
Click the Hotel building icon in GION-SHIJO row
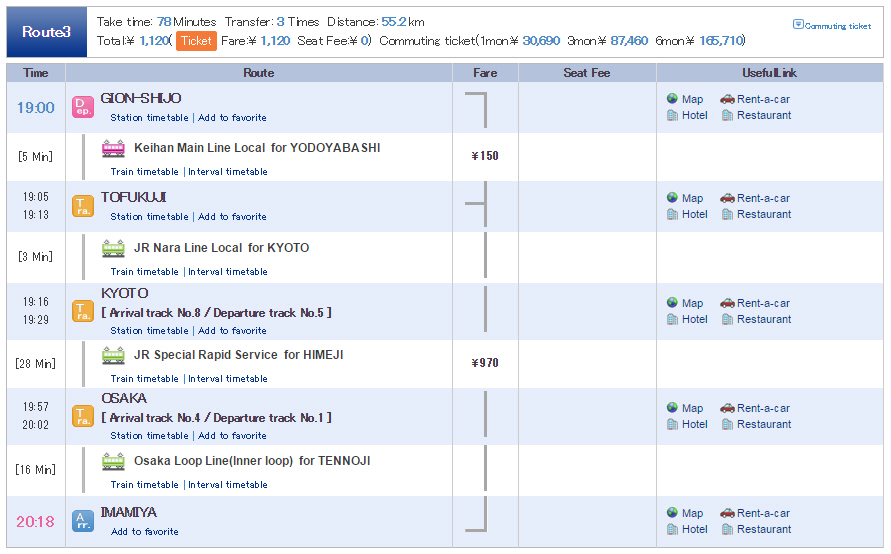672,115
